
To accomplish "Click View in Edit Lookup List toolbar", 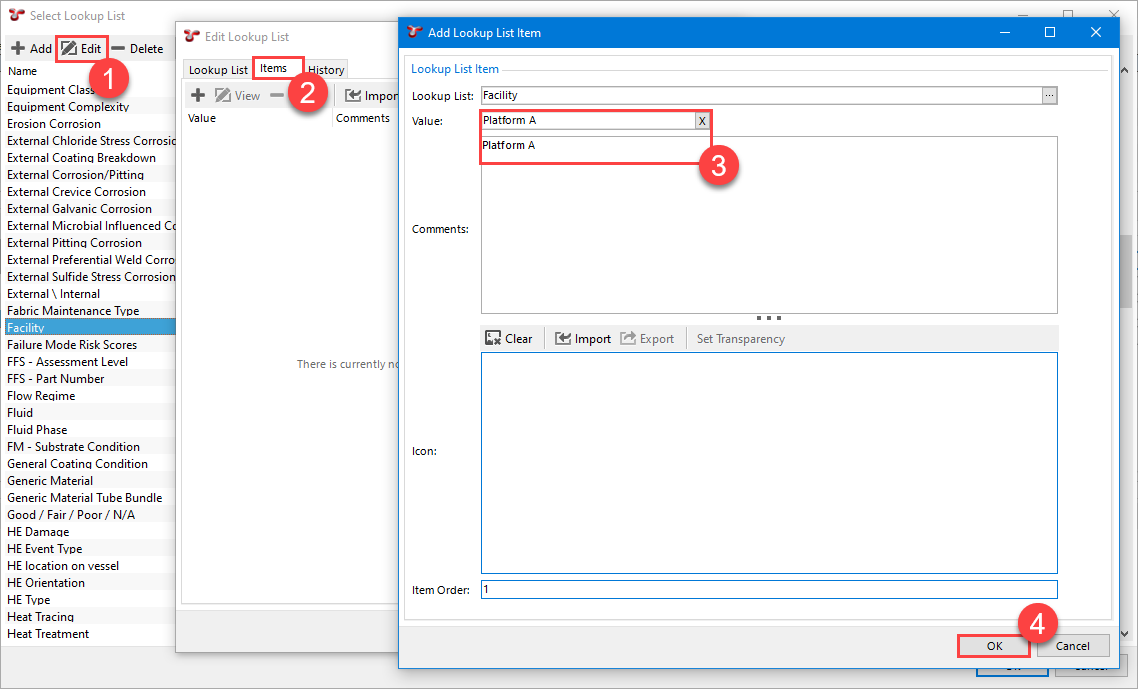I will coord(237,95).
